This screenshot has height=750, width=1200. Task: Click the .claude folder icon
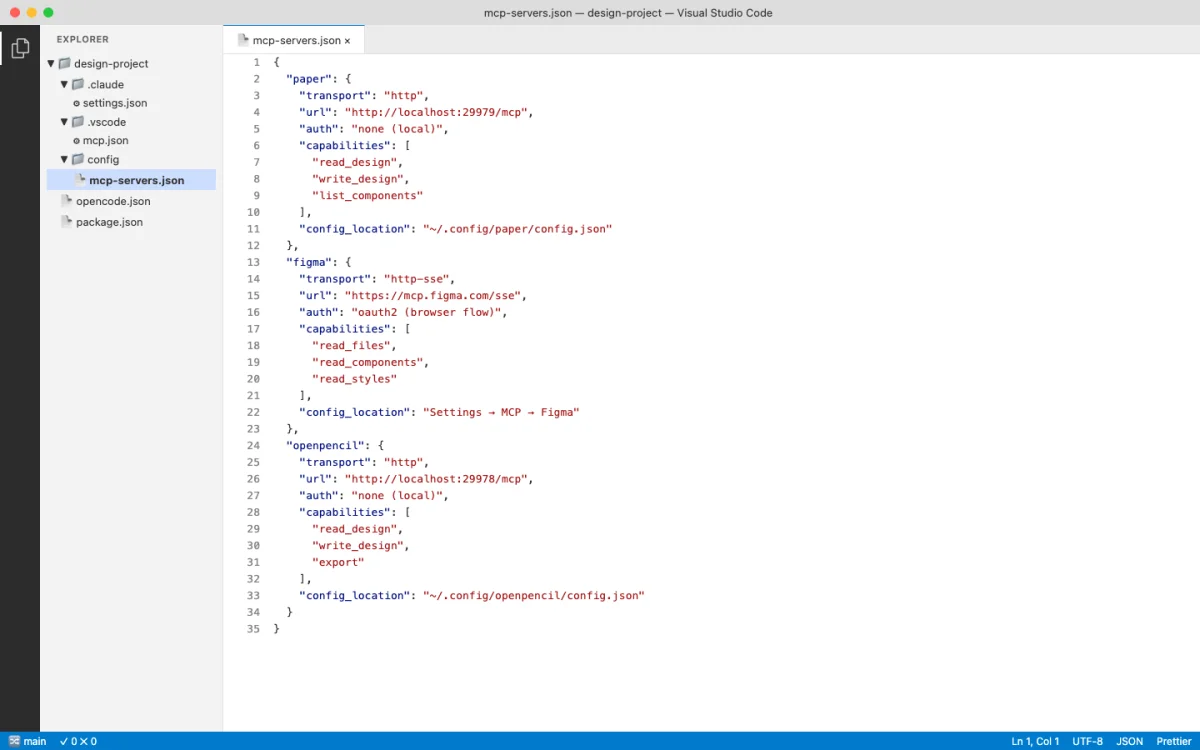[x=78, y=84]
